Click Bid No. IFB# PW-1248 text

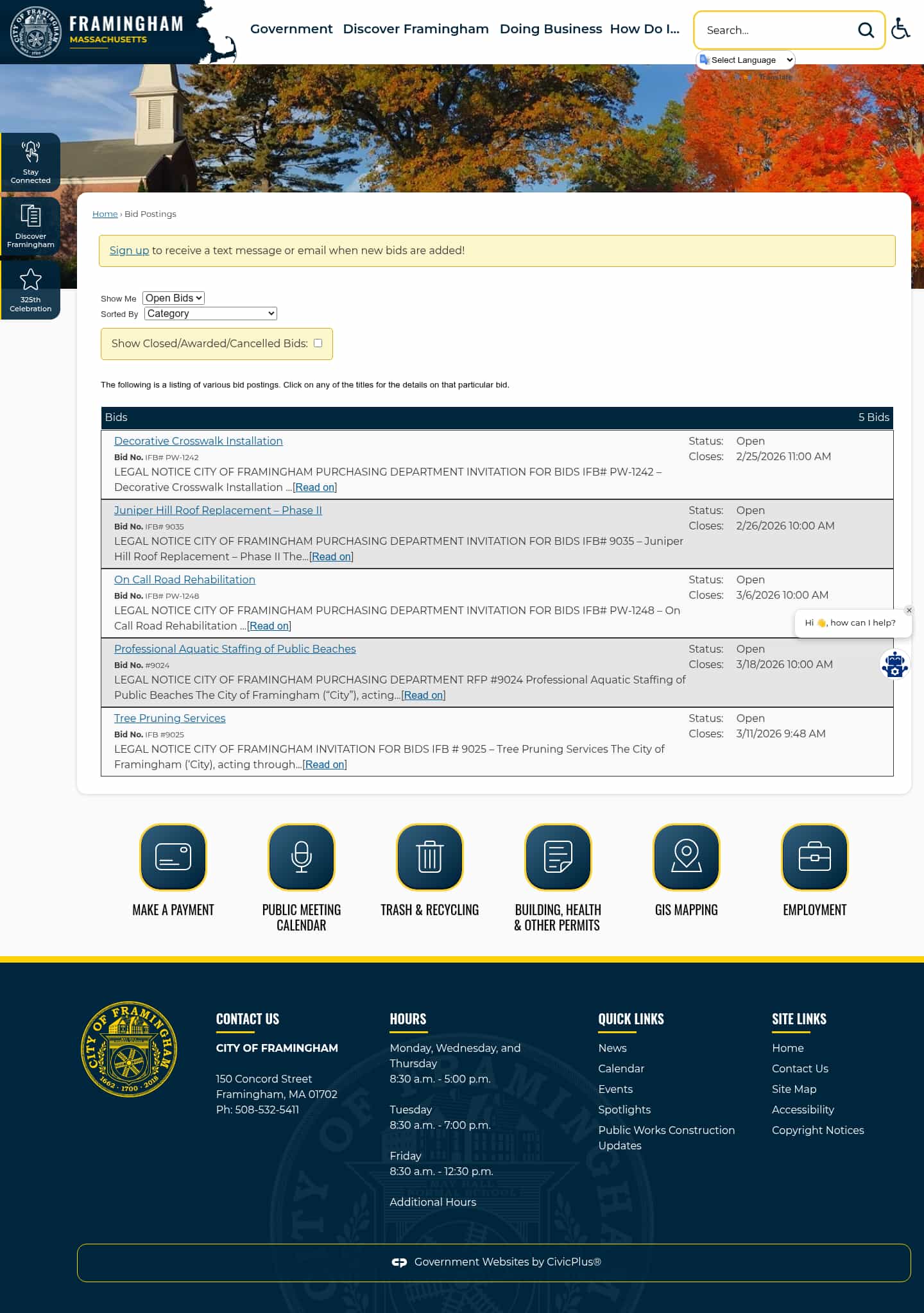click(x=157, y=596)
